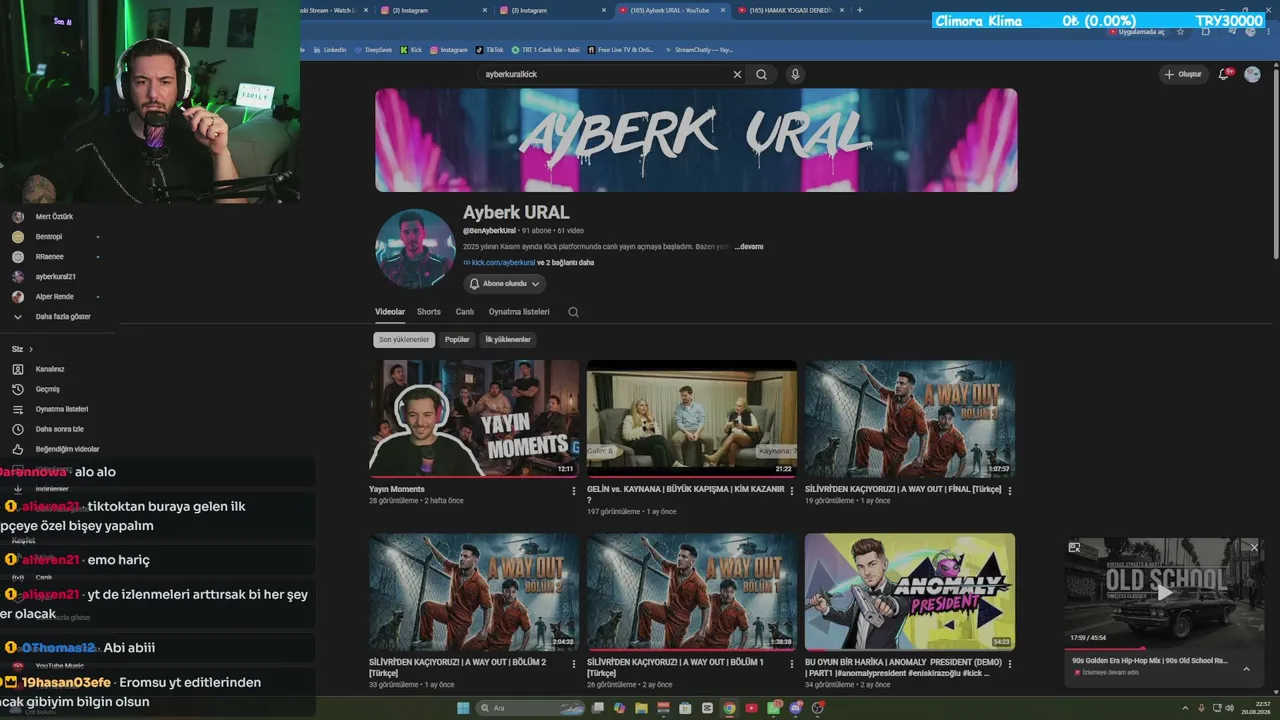Close the miniplayer

(x=1254, y=547)
